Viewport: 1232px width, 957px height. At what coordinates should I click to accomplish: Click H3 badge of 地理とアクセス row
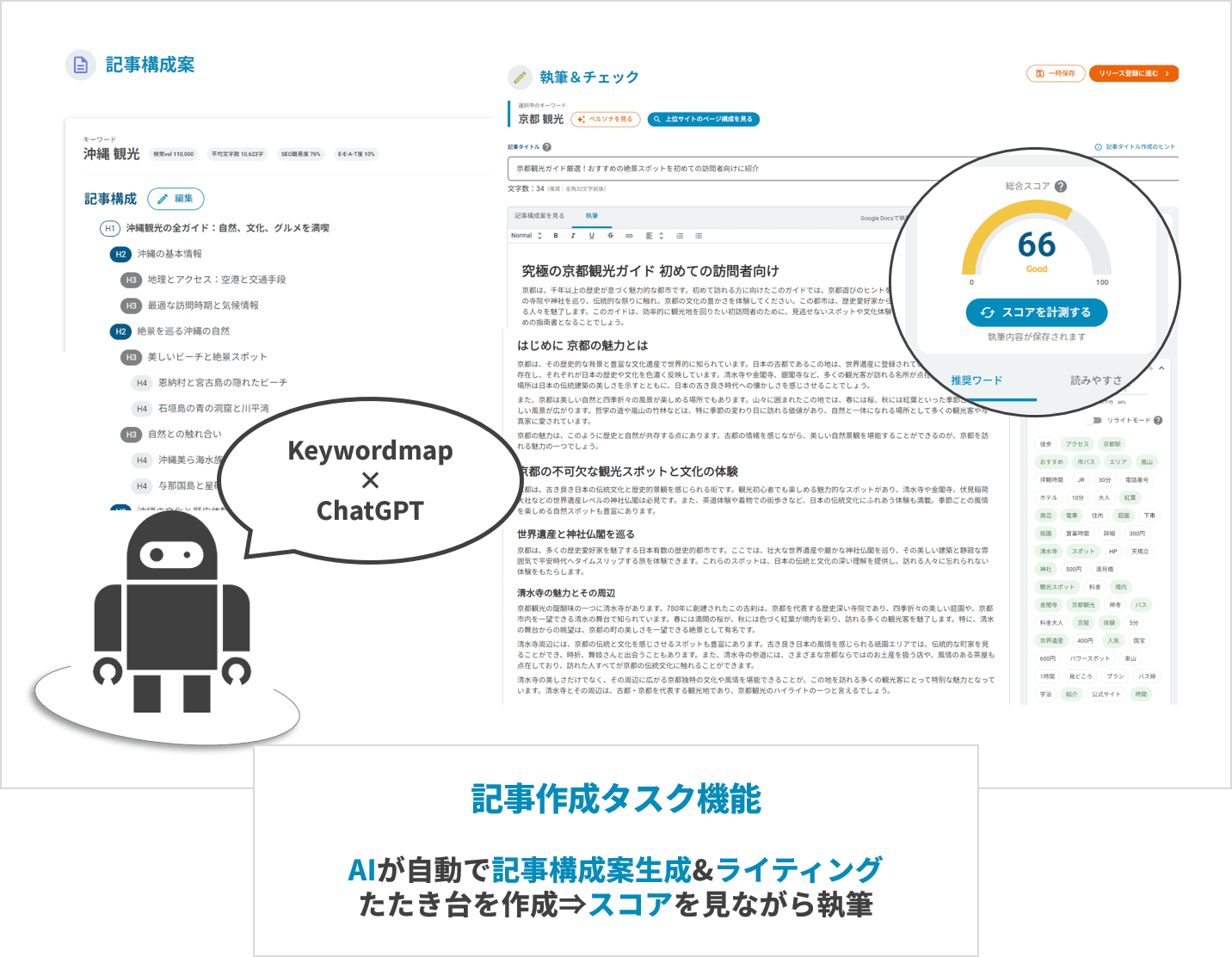[131, 280]
